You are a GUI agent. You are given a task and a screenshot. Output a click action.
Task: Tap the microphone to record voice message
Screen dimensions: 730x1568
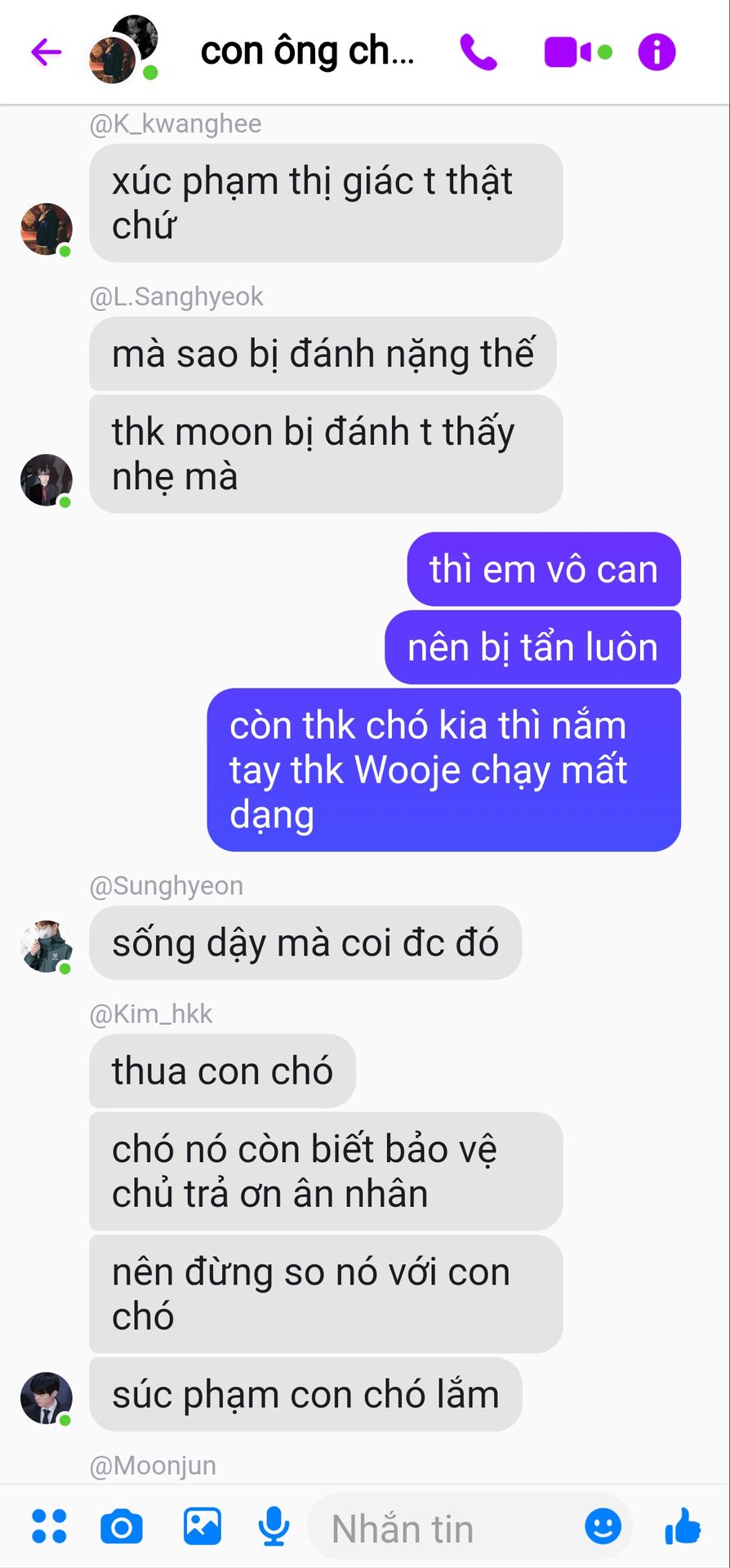(x=274, y=1526)
